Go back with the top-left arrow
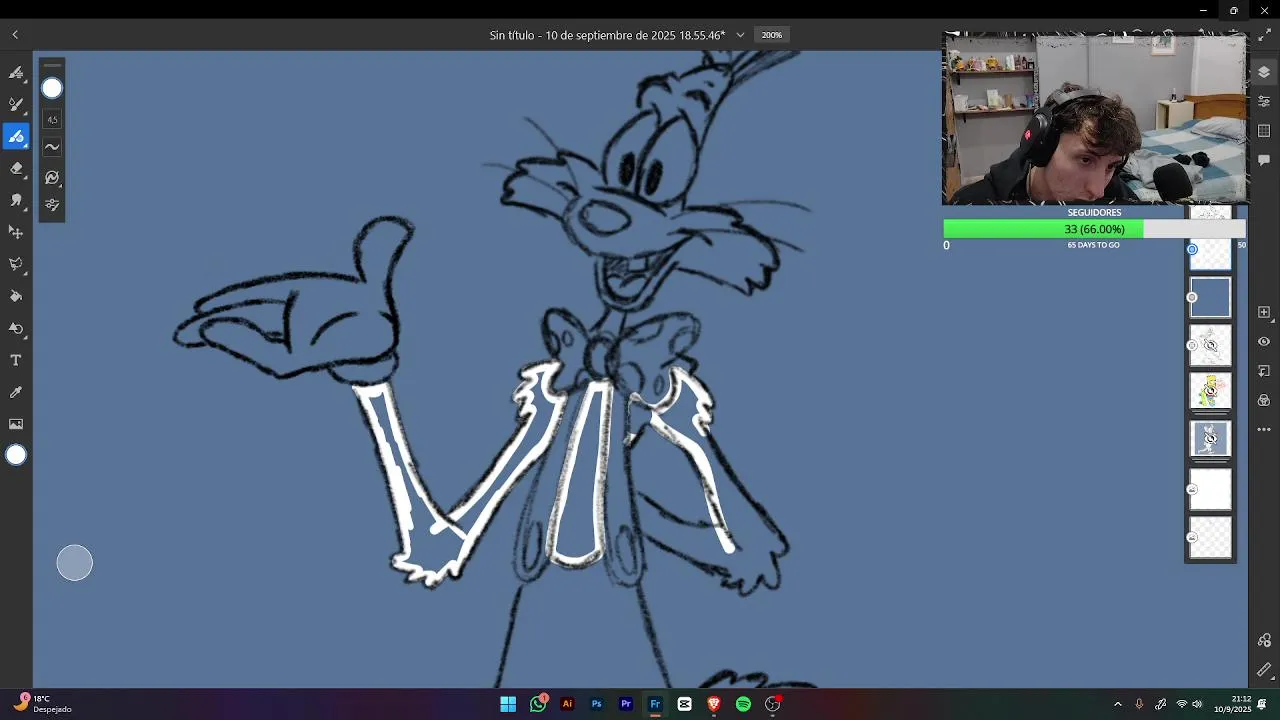This screenshot has height=720, width=1280. pyautogui.click(x=15, y=35)
